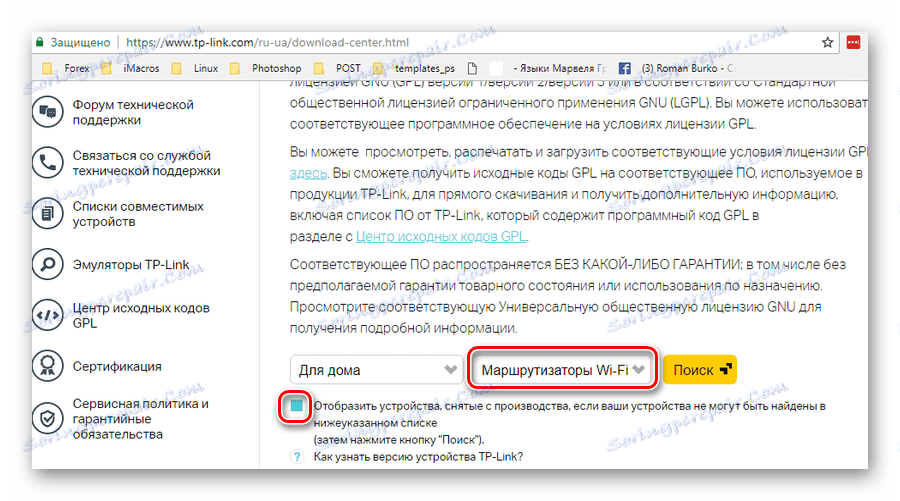The width and height of the screenshot is (900, 501).
Task: Open the templates_ps bookmarks folder
Action: [414, 68]
